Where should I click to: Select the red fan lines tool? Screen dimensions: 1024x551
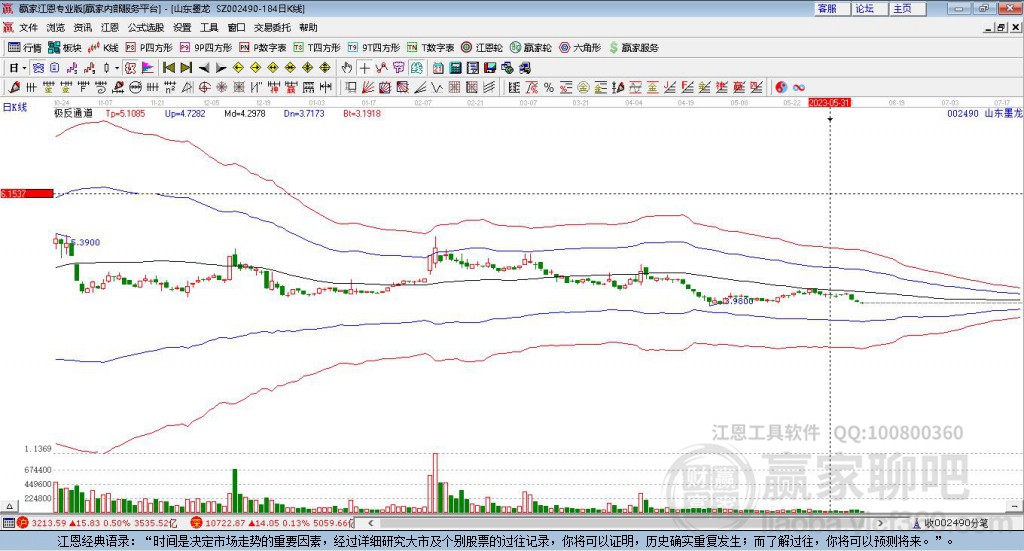coord(368,87)
